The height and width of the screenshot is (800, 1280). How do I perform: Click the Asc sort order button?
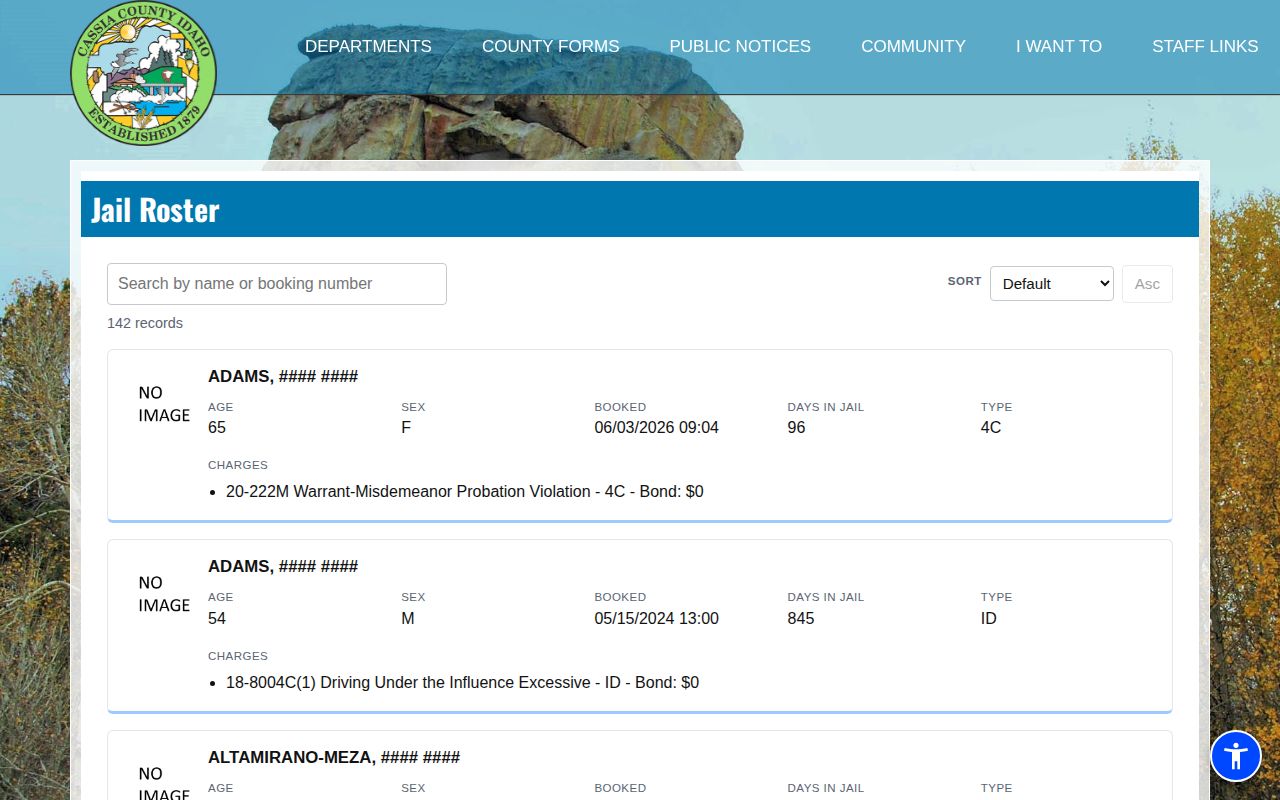(x=1147, y=284)
